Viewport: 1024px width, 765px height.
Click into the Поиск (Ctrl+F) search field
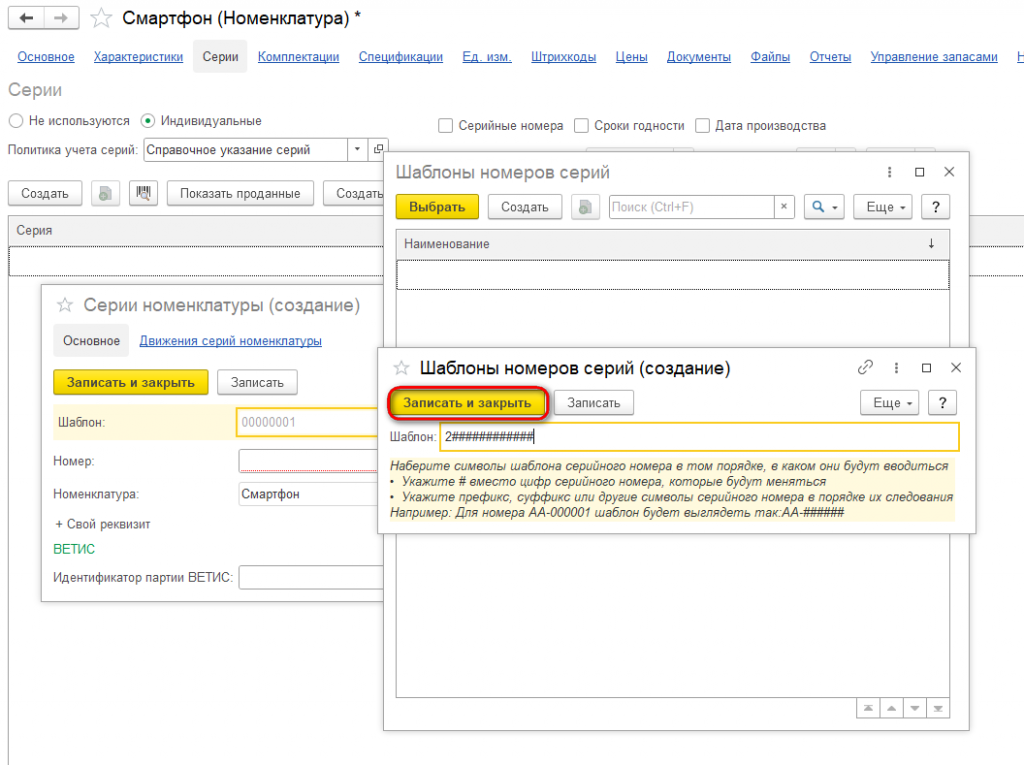[x=692, y=207]
